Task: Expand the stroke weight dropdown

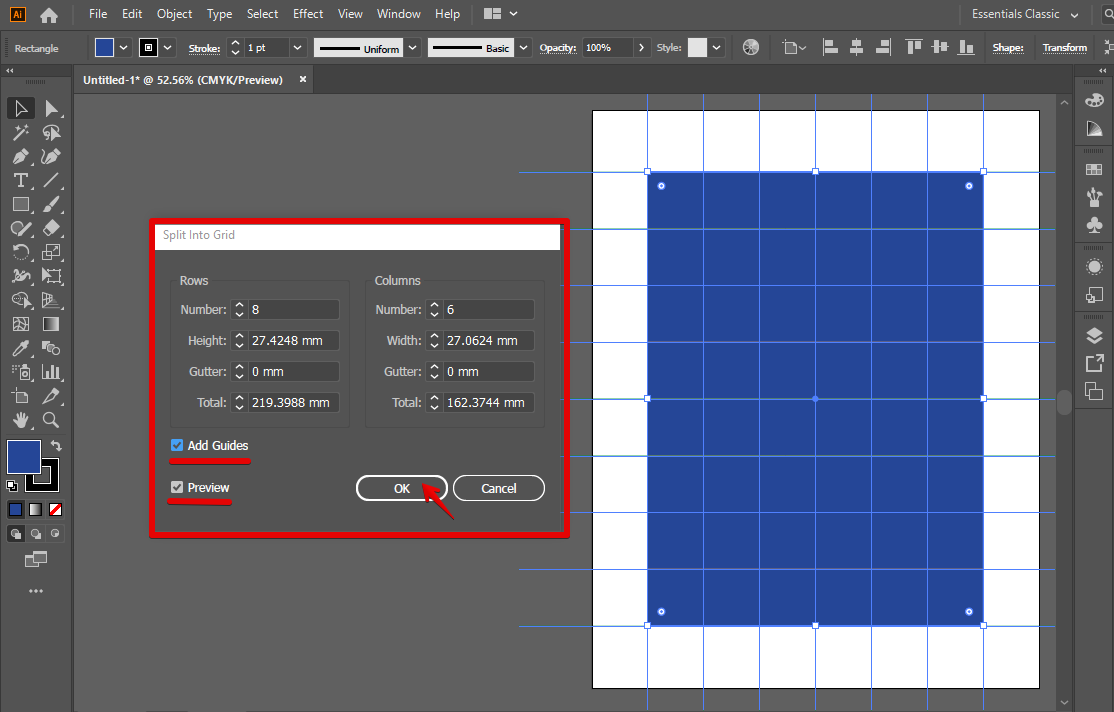Action: [297, 48]
